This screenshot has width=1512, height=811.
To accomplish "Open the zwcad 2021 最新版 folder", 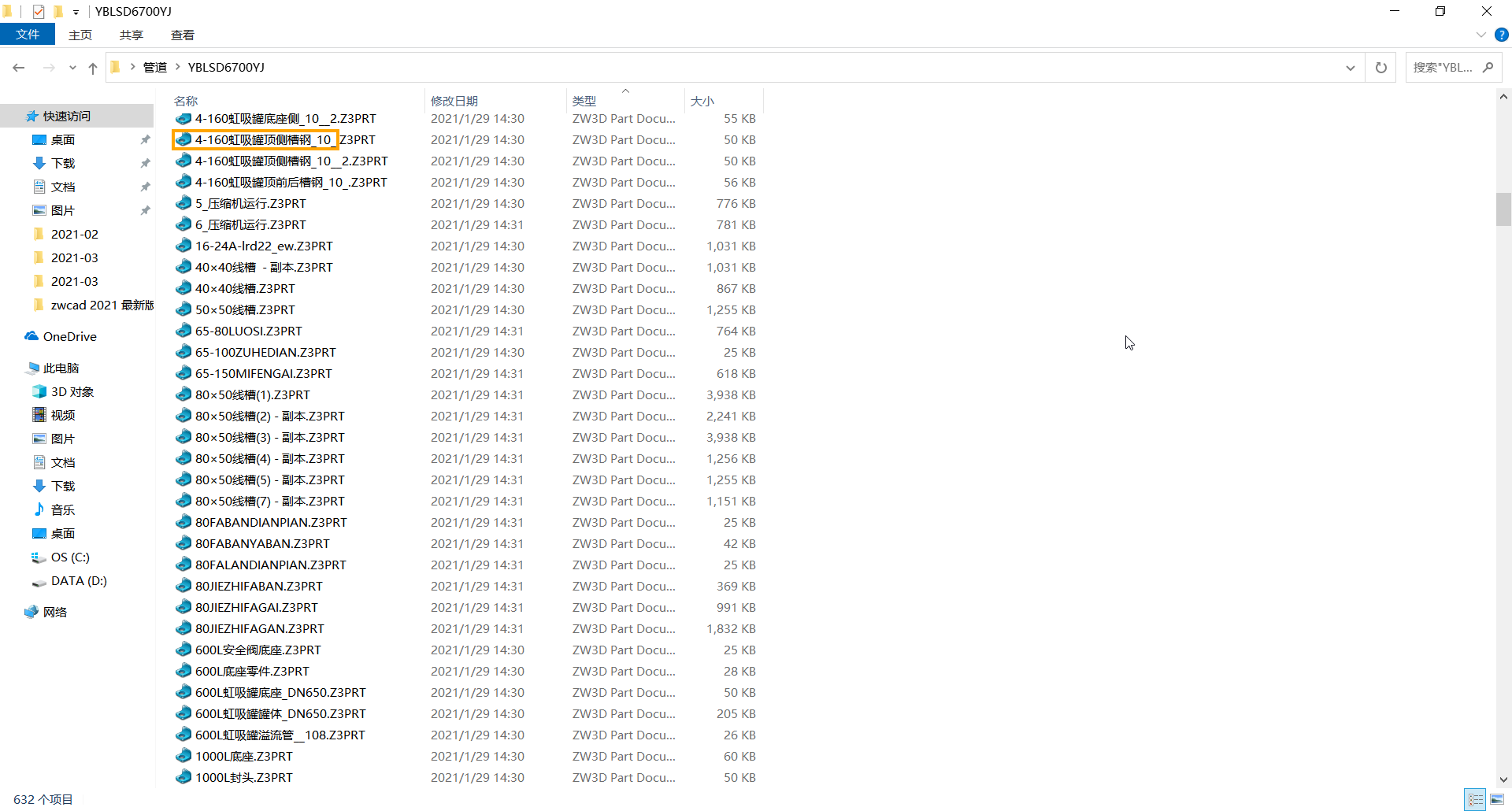I will tap(102, 305).
